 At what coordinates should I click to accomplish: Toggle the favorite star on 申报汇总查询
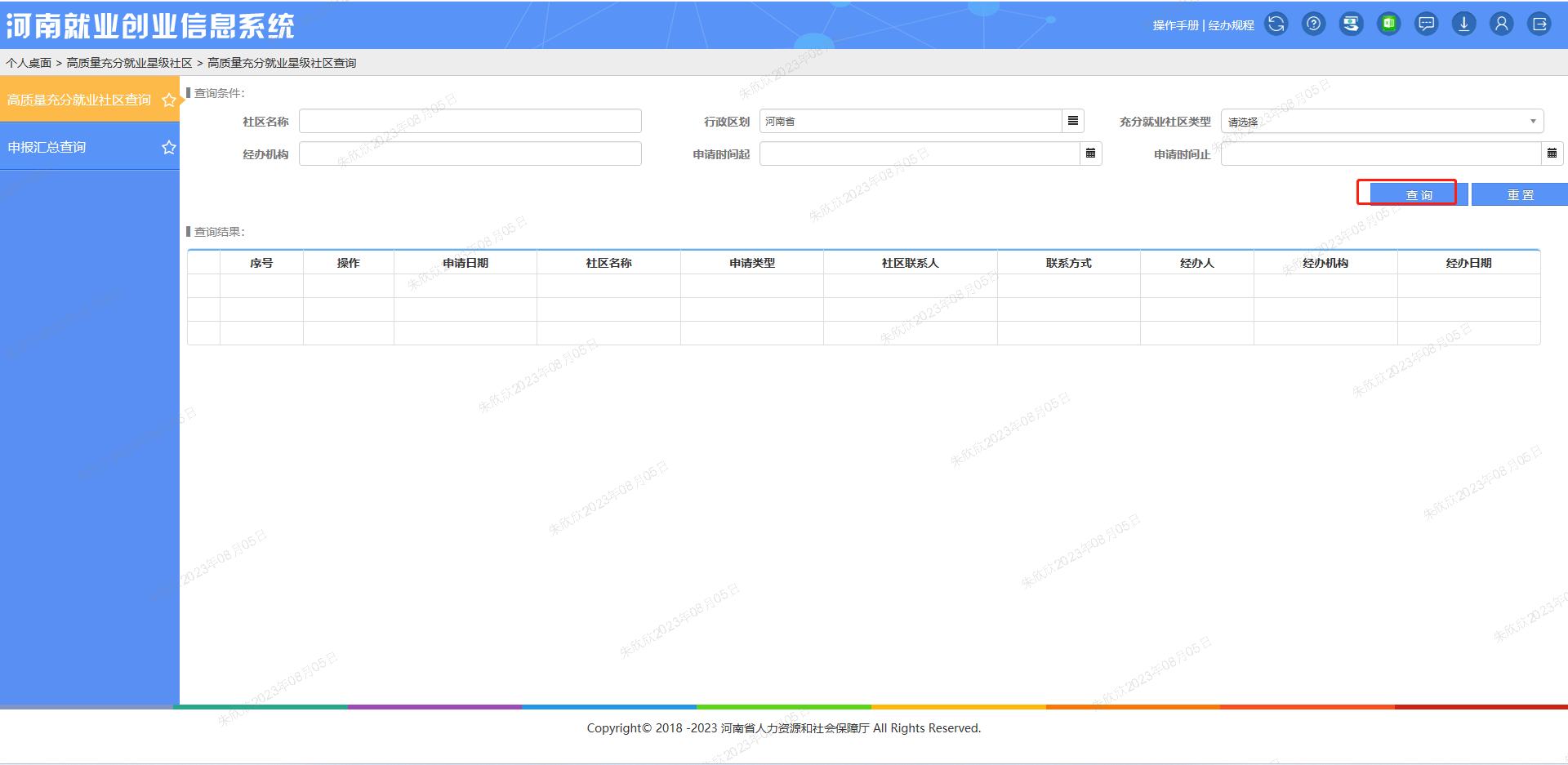click(169, 147)
